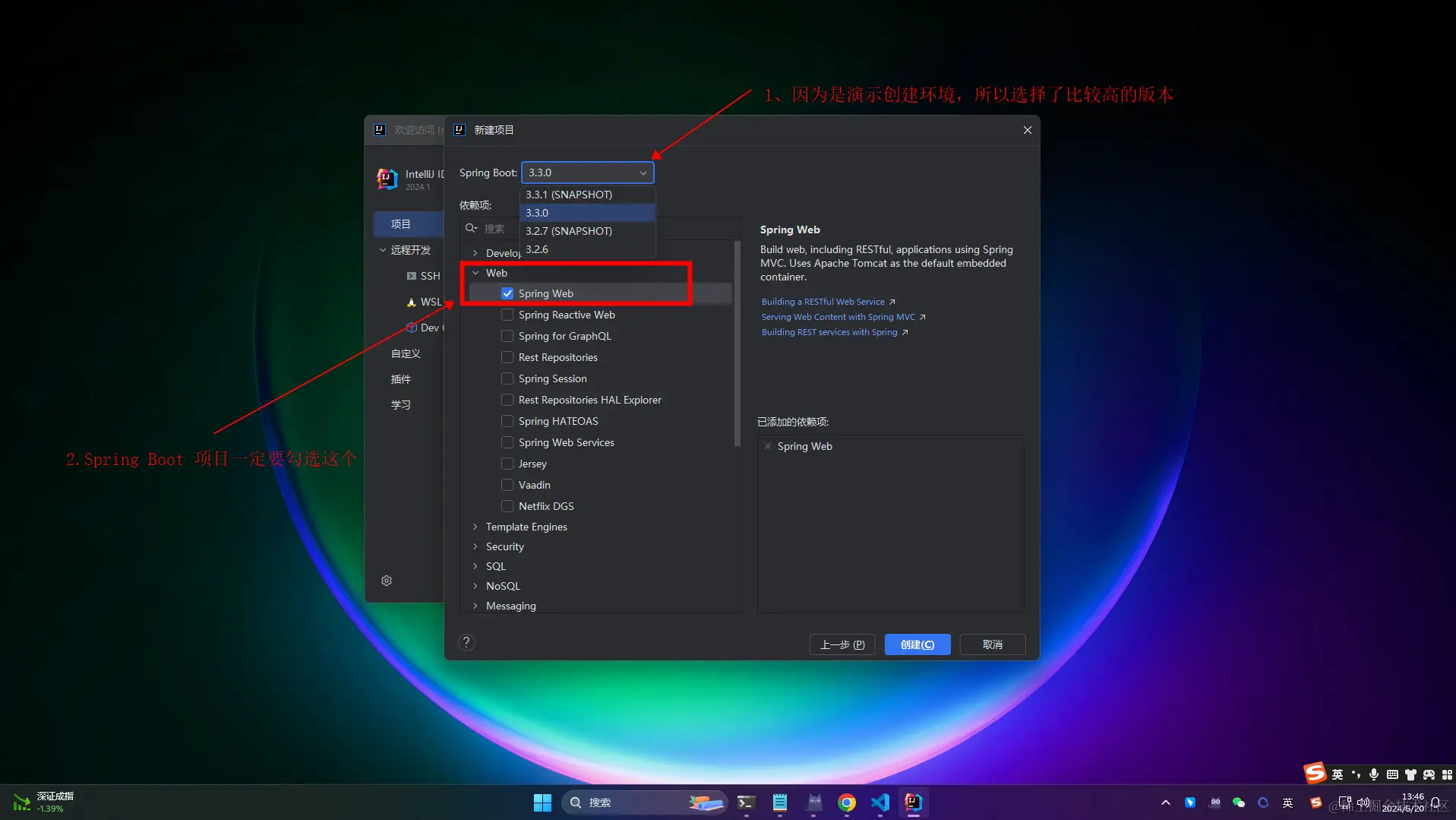
Task: Select Dev Containers item in welcome window
Action: click(424, 328)
